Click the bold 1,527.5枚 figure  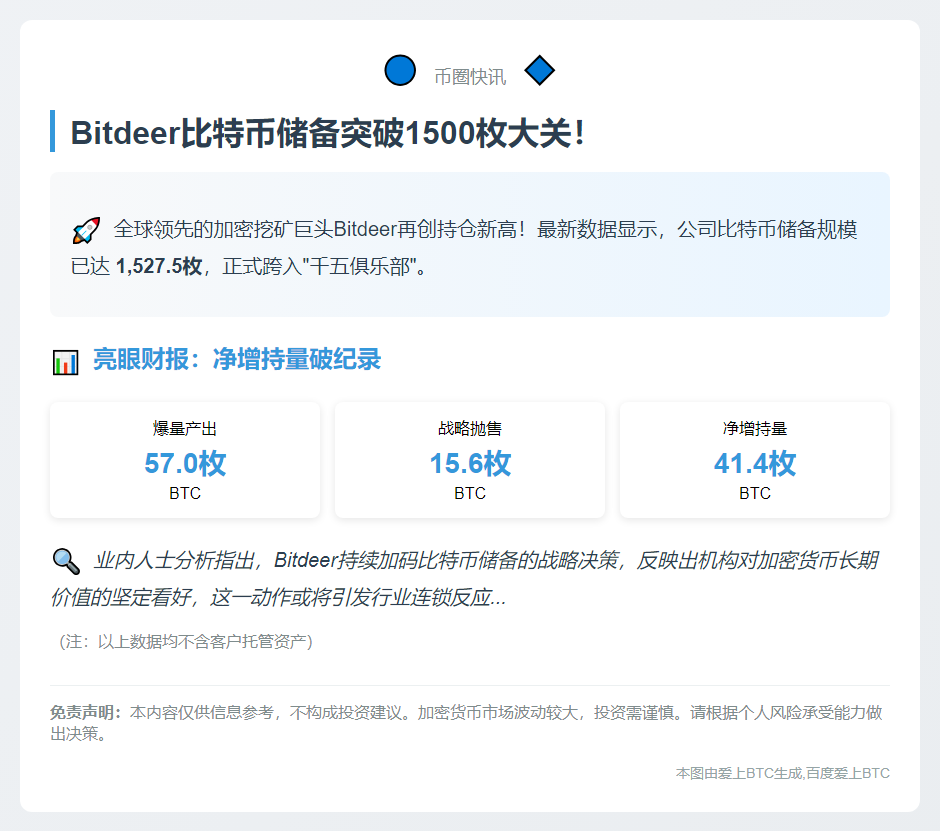click(159, 266)
